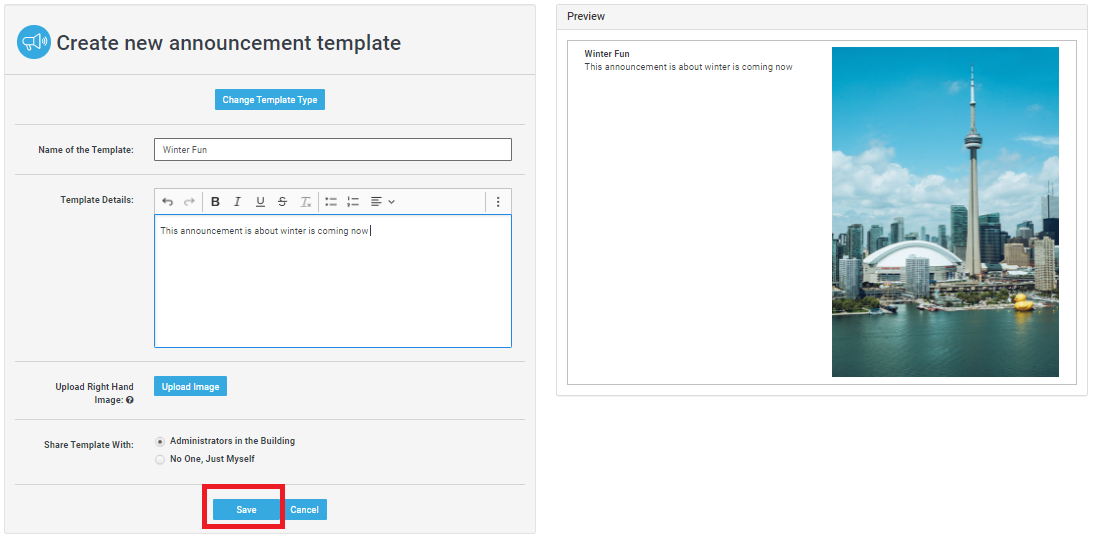Viewport: 1094px width, 542px height.
Task: Open the text alignment dropdown
Action: pyautogui.click(x=382, y=202)
